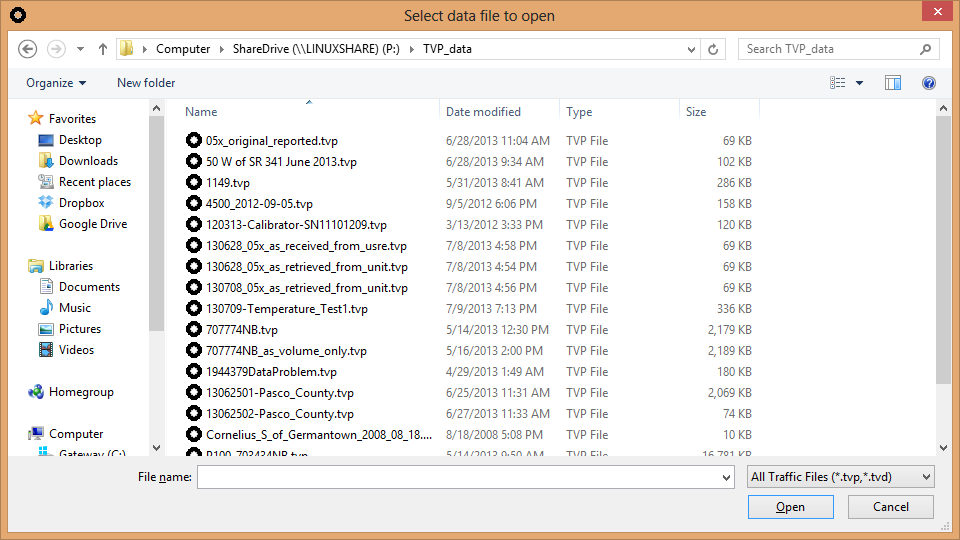
Task: Click the File name text field
Action: point(458,478)
